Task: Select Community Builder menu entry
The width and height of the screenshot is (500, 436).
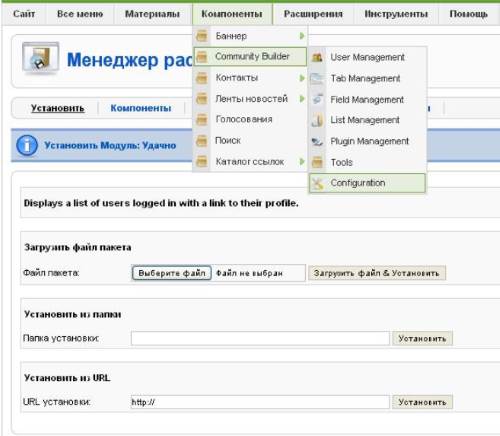Action: point(250,56)
